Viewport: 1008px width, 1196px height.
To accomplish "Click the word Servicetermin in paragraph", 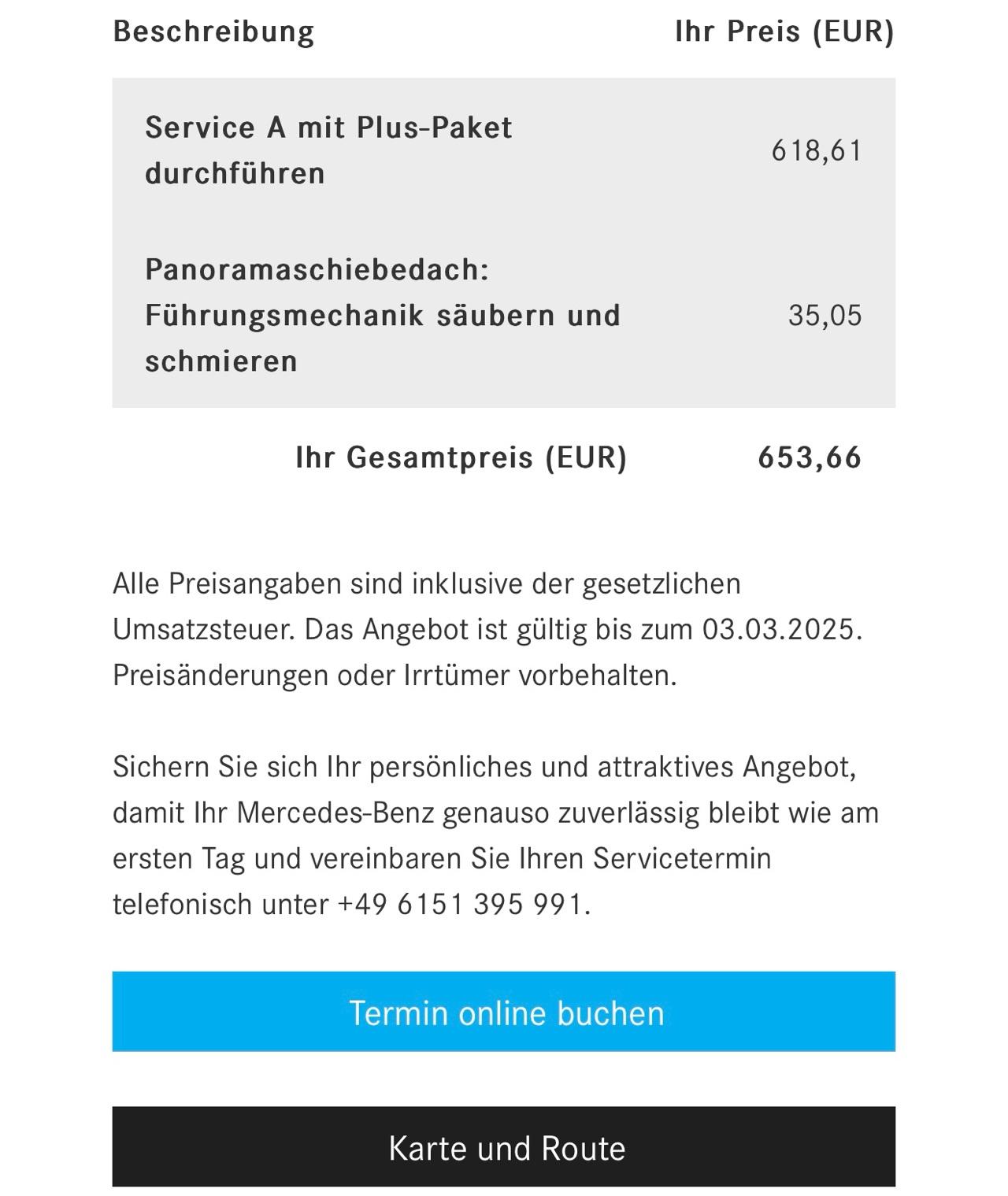I will pos(682,858).
